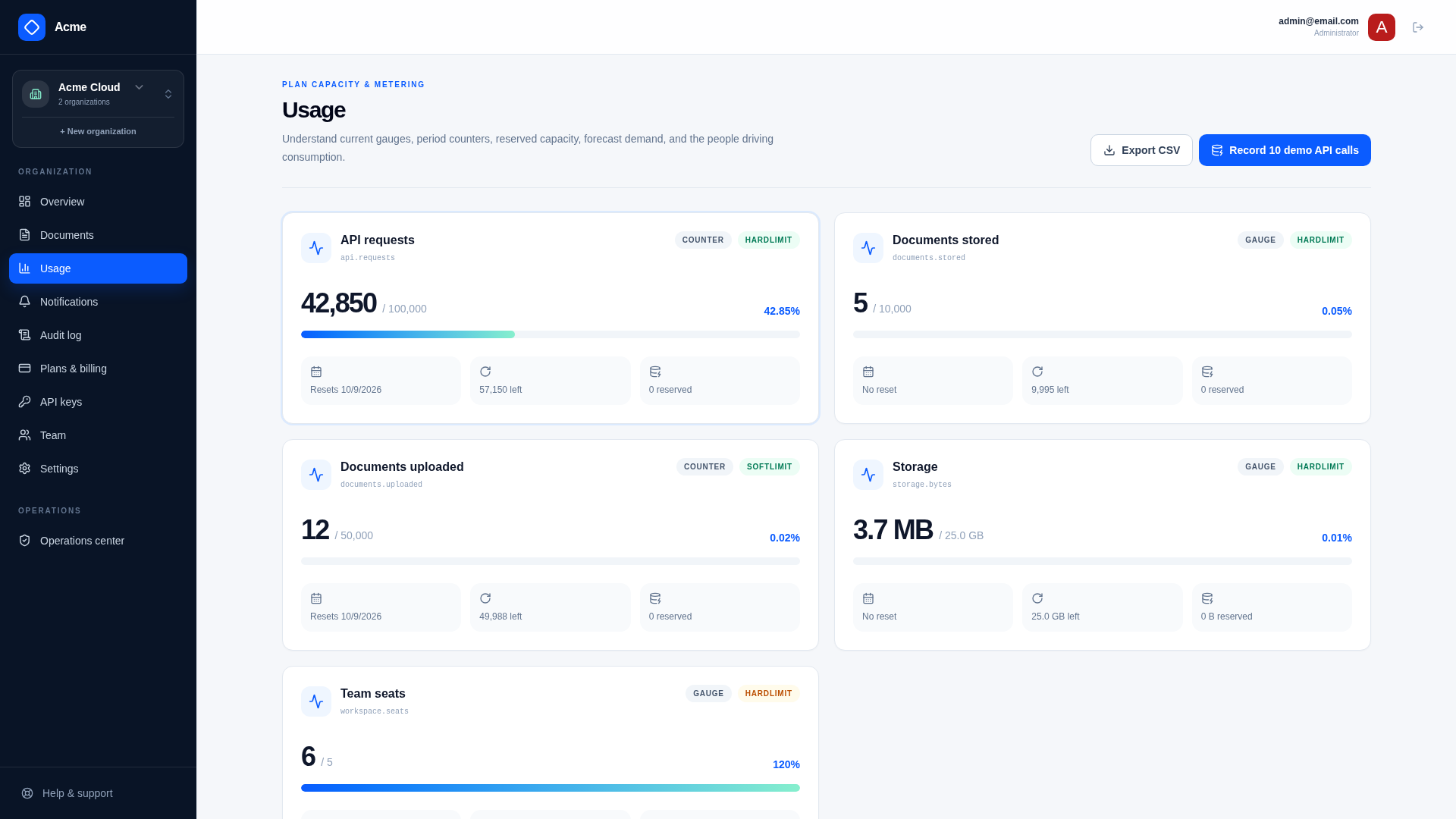Go to Documents in the sidebar
Image resolution: width=1456 pixels, height=819 pixels.
pos(98,235)
